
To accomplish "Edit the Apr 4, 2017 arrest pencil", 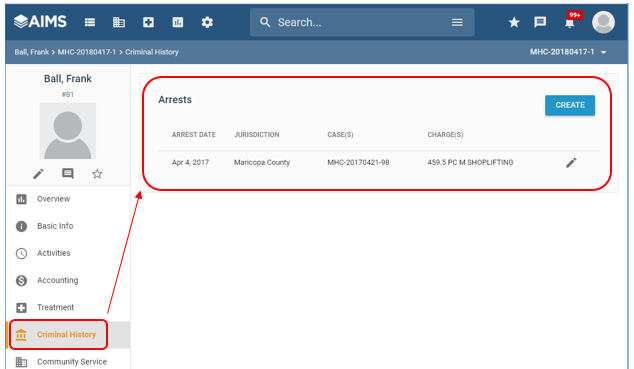I will click(x=571, y=162).
